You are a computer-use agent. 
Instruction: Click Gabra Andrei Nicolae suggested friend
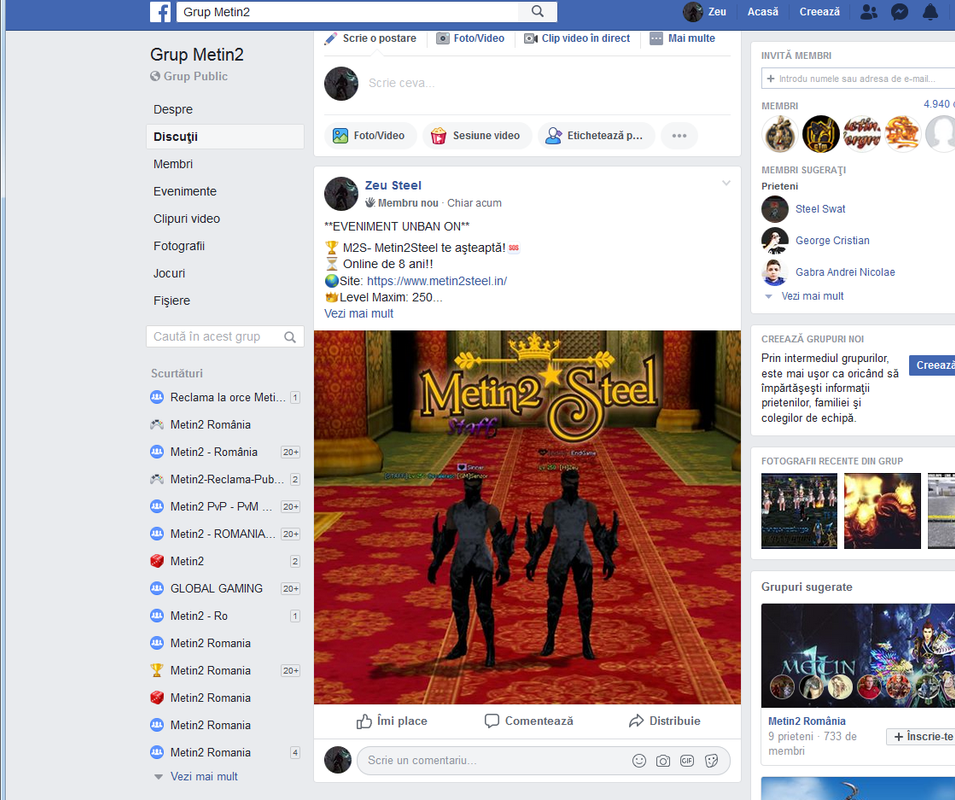(x=845, y=272)
